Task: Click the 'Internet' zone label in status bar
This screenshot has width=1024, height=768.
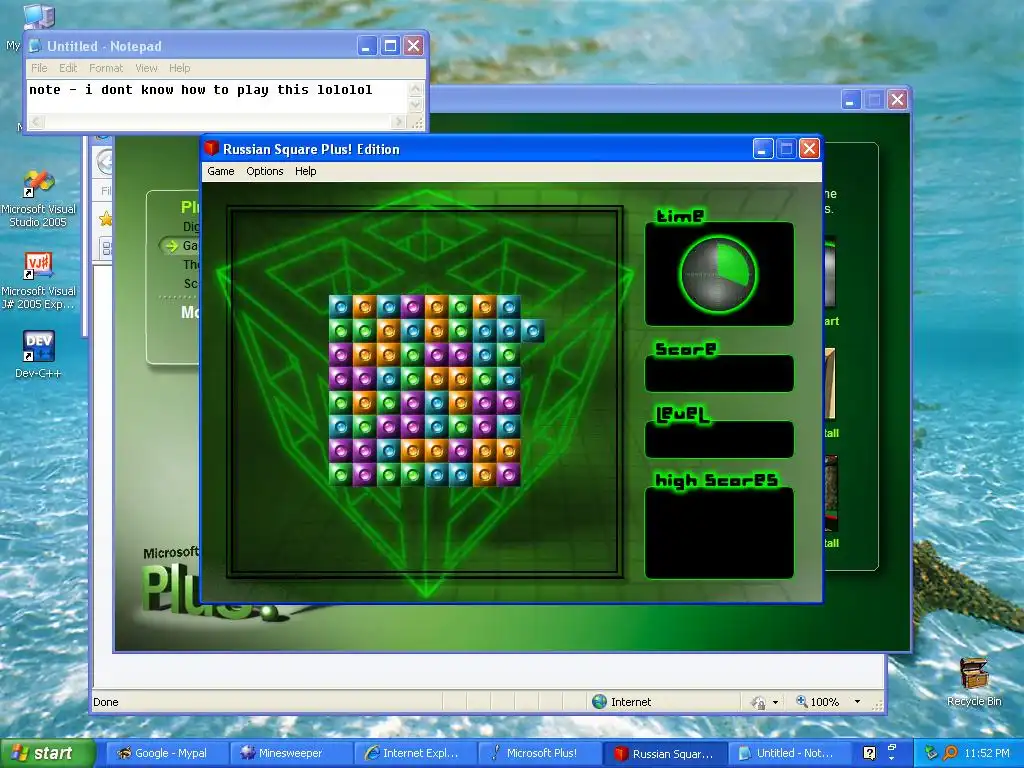Action: (631, 702)
